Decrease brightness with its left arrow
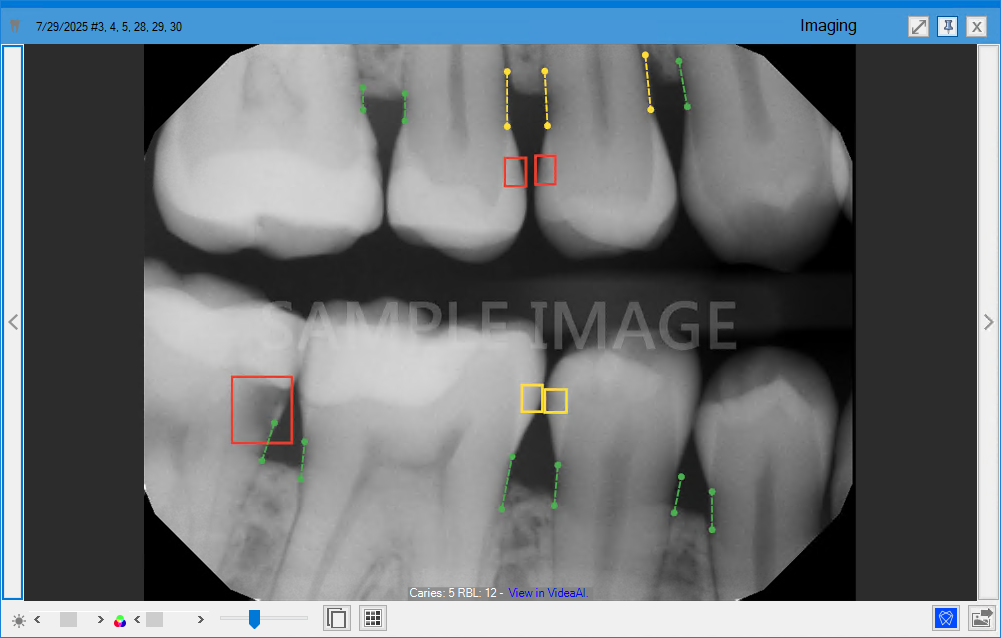 click(x=38, y=619)
